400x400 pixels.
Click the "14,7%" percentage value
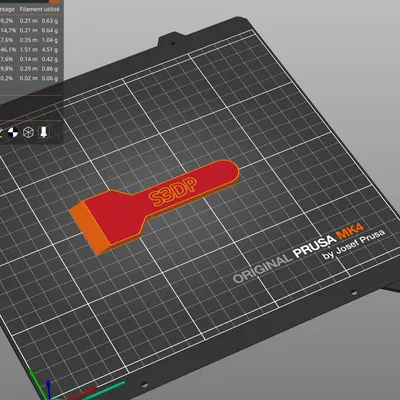pyautogui.click(x=8, y=30)
